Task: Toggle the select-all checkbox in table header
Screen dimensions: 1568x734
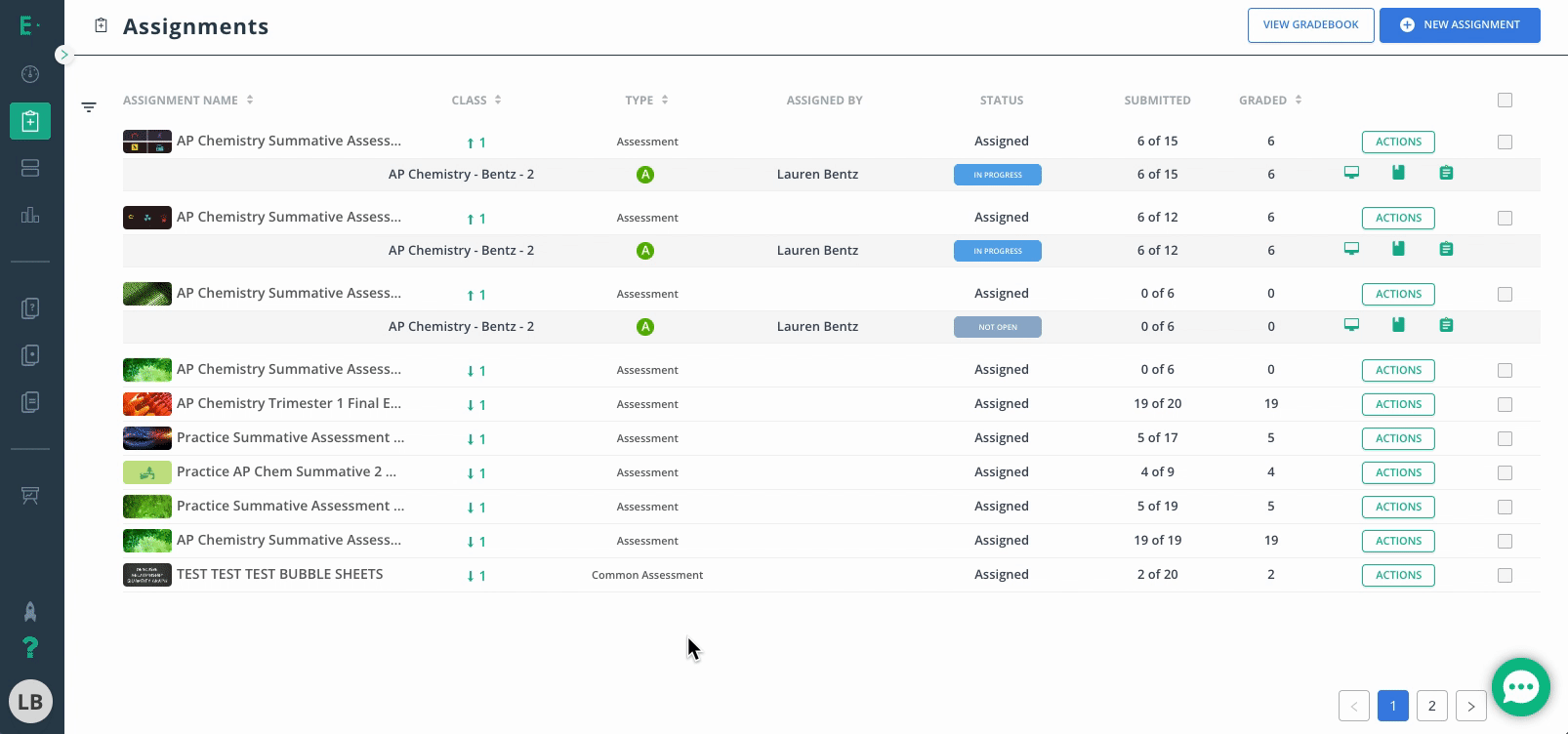Action: click(x=1505, y=101)
